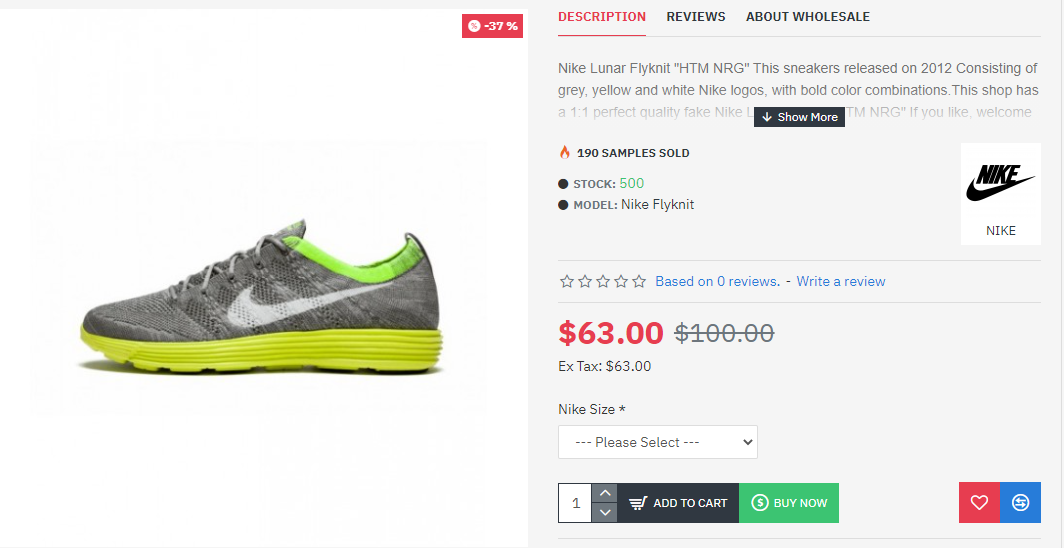Viewport: 1064px width, 548px height.
Task: Open the Write a review link
Action: pyautogui.click(x=841, y=282)
